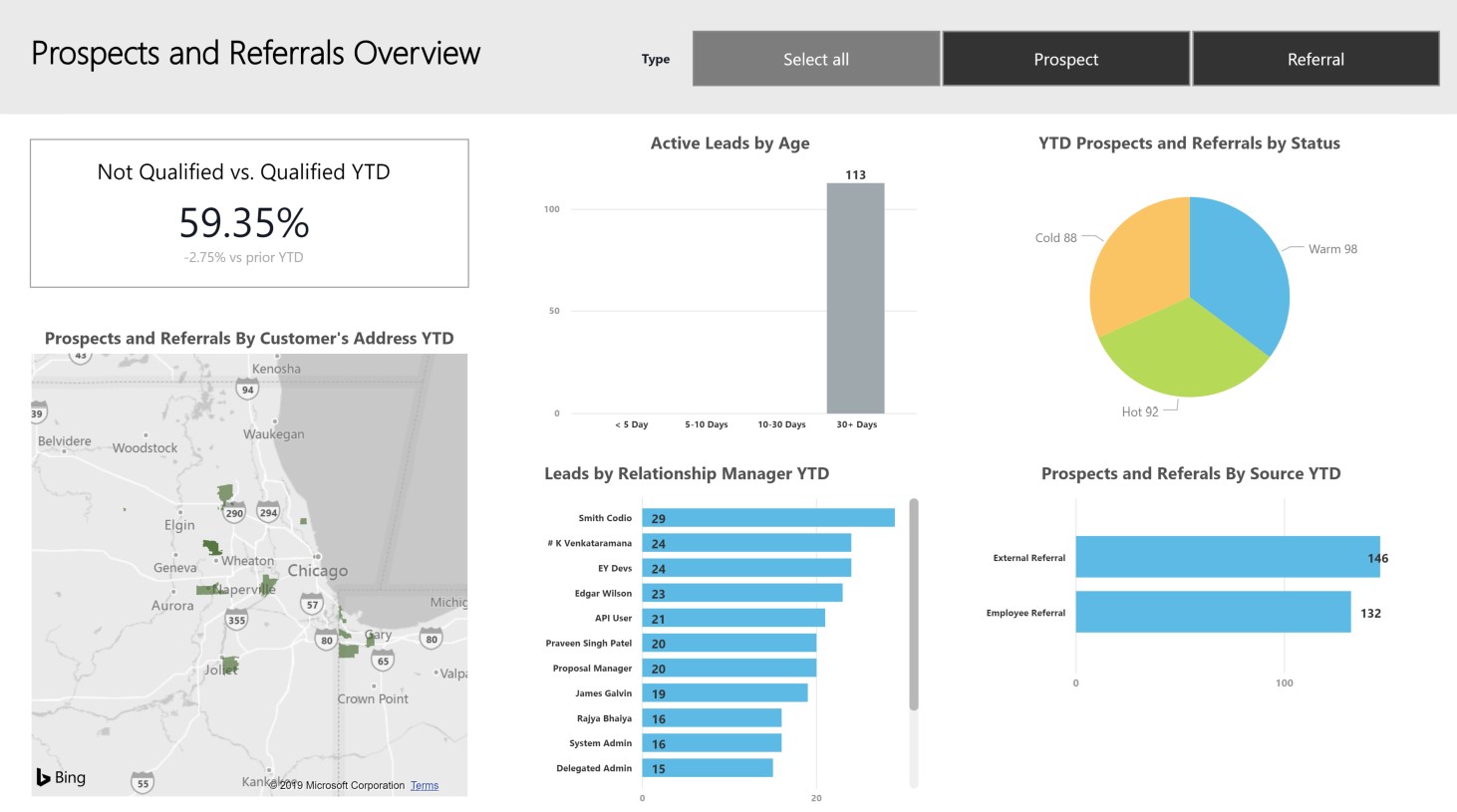
Task: Click the Aurora label on the map
Action: (172, 606)
